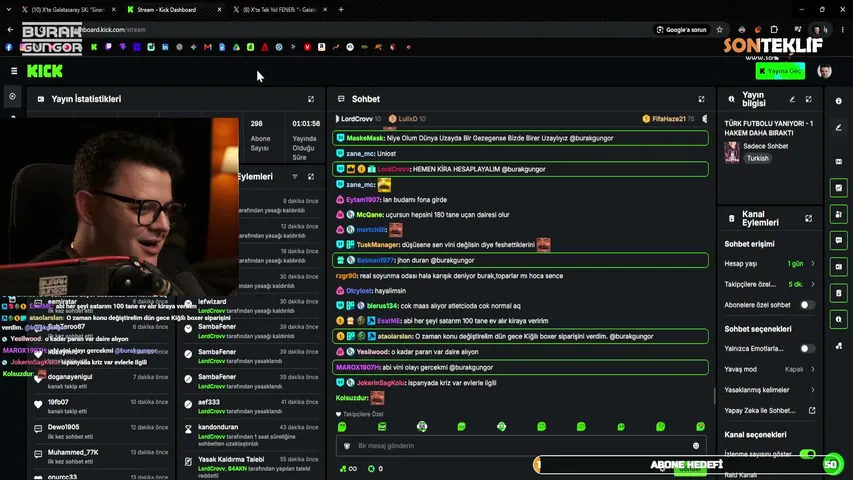Toggle Abonelere özel sohbet switch
Screen dimensions: 853x480
pos(807,305)
